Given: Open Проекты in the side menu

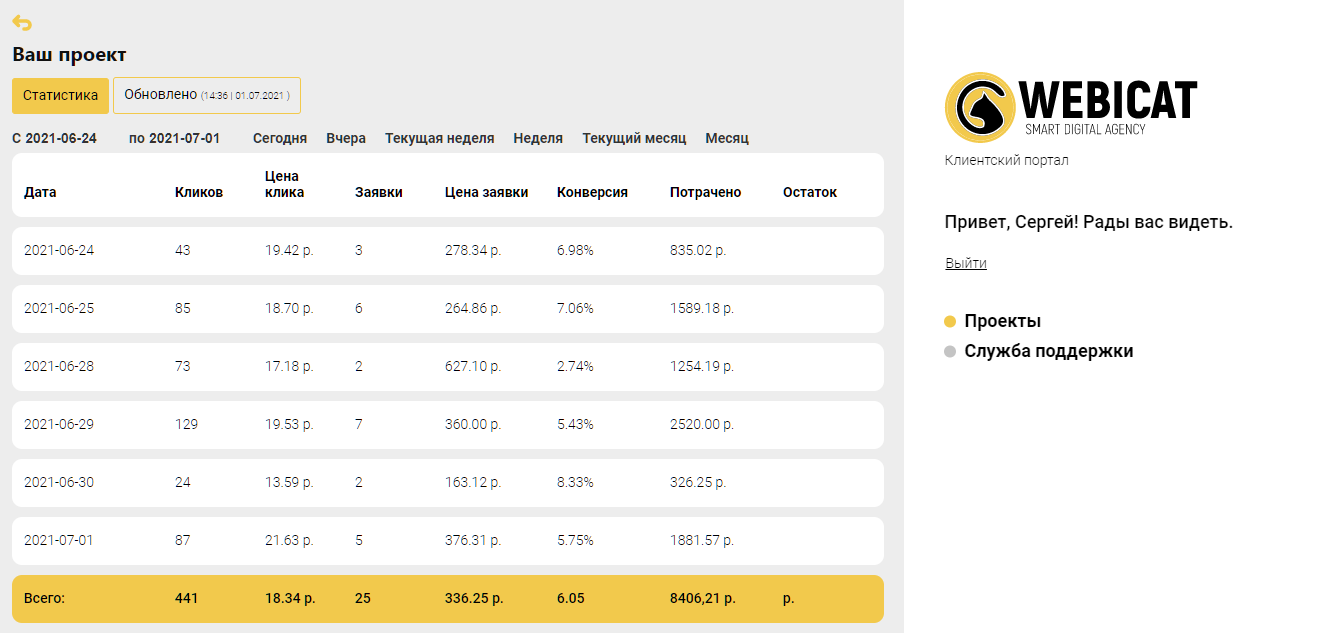Looking at the screenshot, I should (x=1002, y=321).
